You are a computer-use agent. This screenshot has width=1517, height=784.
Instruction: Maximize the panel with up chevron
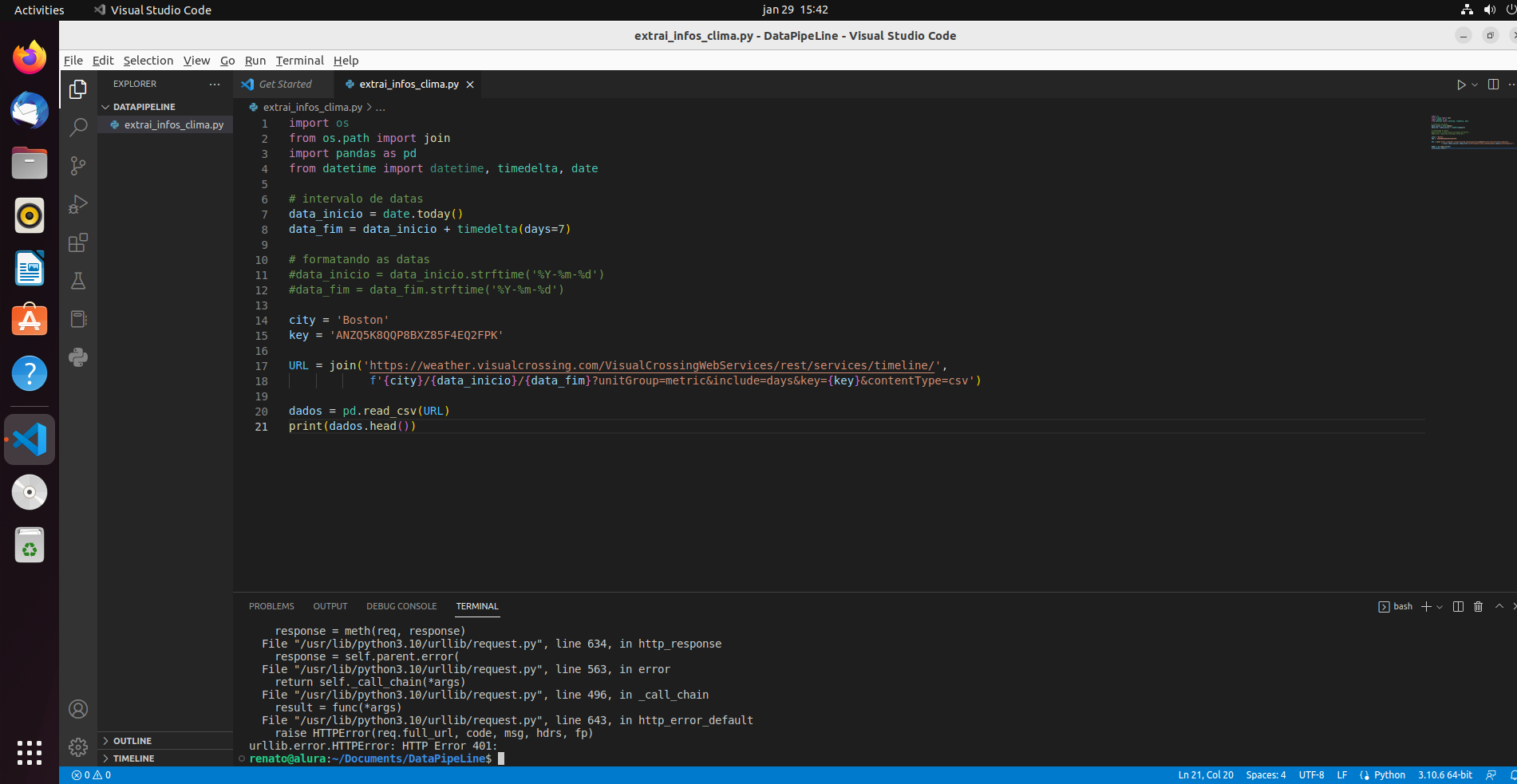(1499, 607)
